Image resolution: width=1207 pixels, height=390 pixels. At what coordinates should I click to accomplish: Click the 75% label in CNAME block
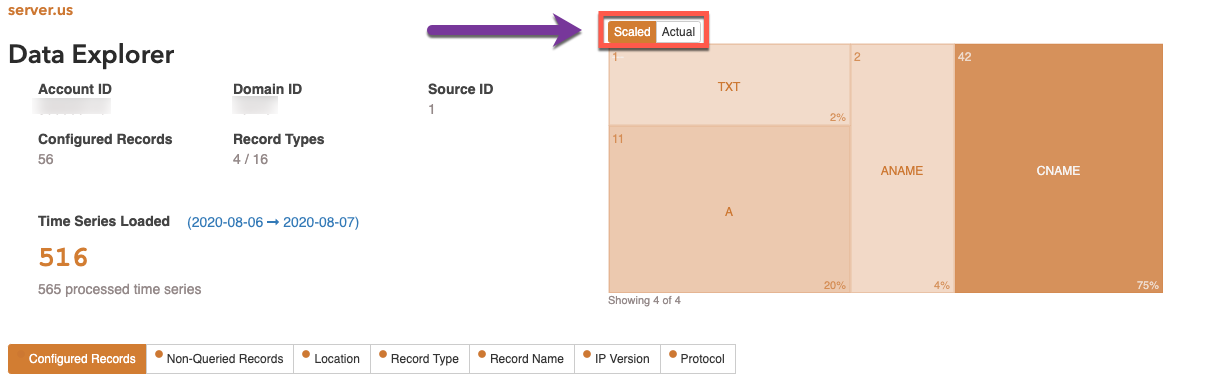pos(1147,285)
